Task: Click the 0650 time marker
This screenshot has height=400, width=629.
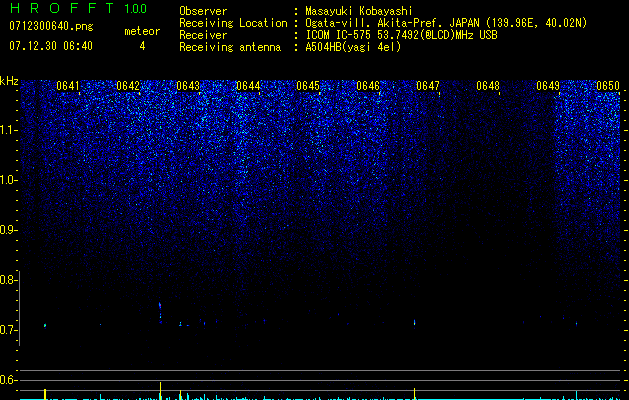Action: (608, 86)
